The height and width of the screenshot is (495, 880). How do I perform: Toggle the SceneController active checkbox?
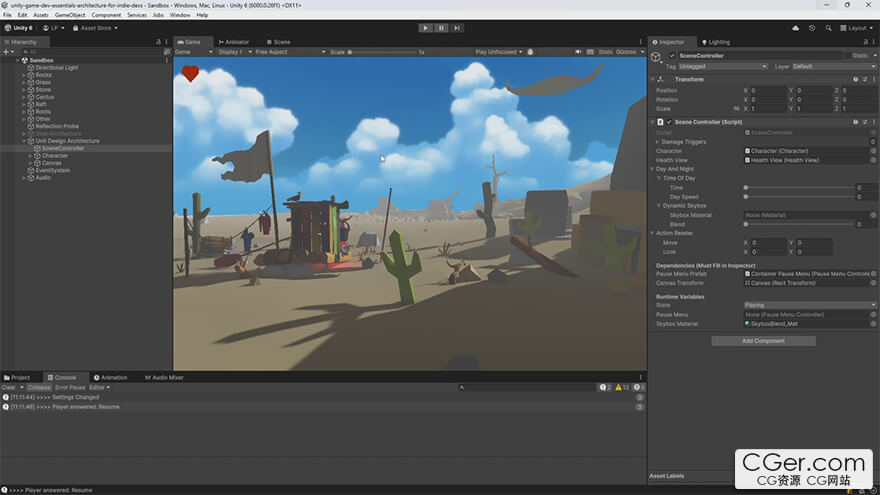coord(672,56)
